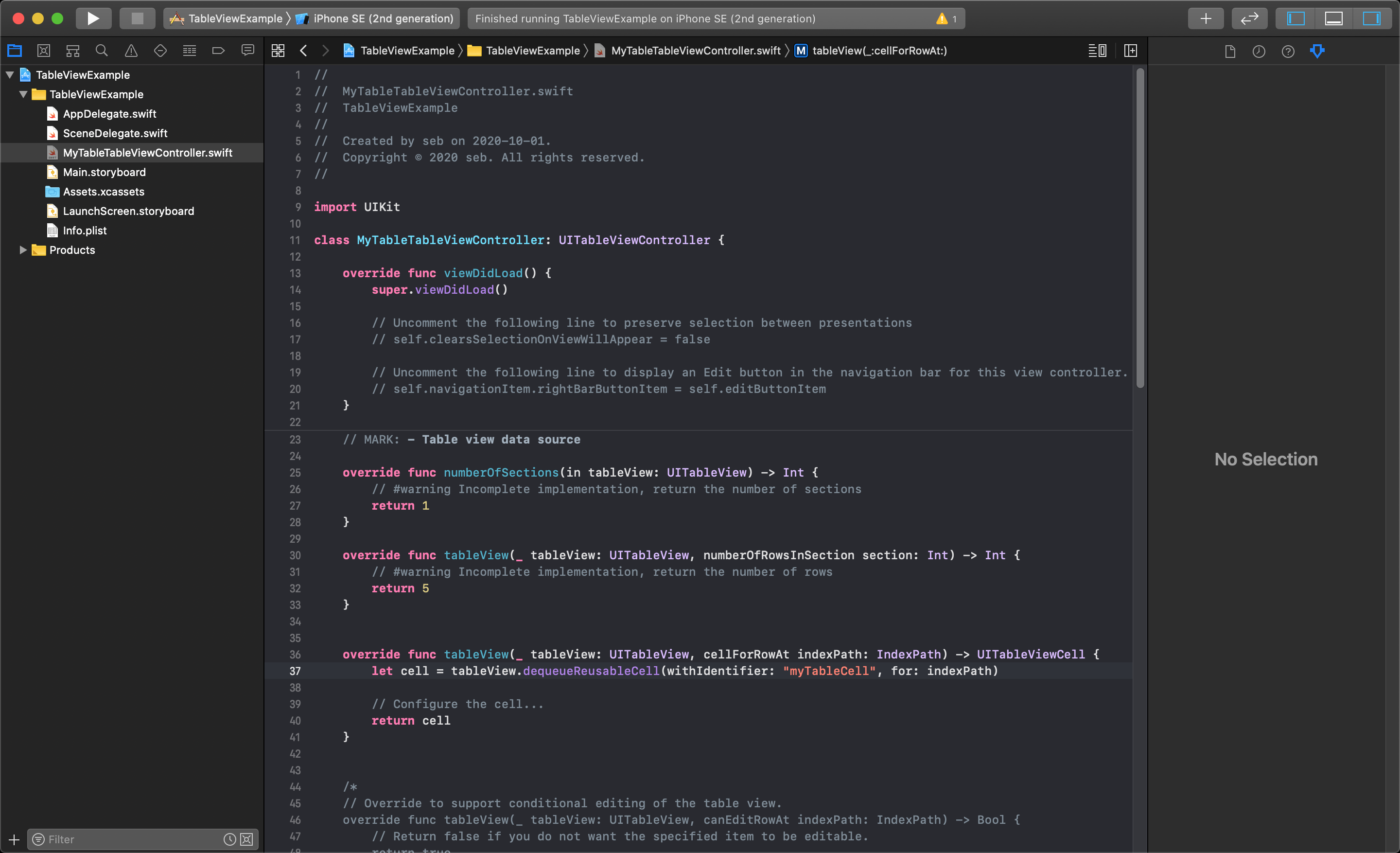Stop the running scheme
The image size is (1400, 853).
coord(137,18)
